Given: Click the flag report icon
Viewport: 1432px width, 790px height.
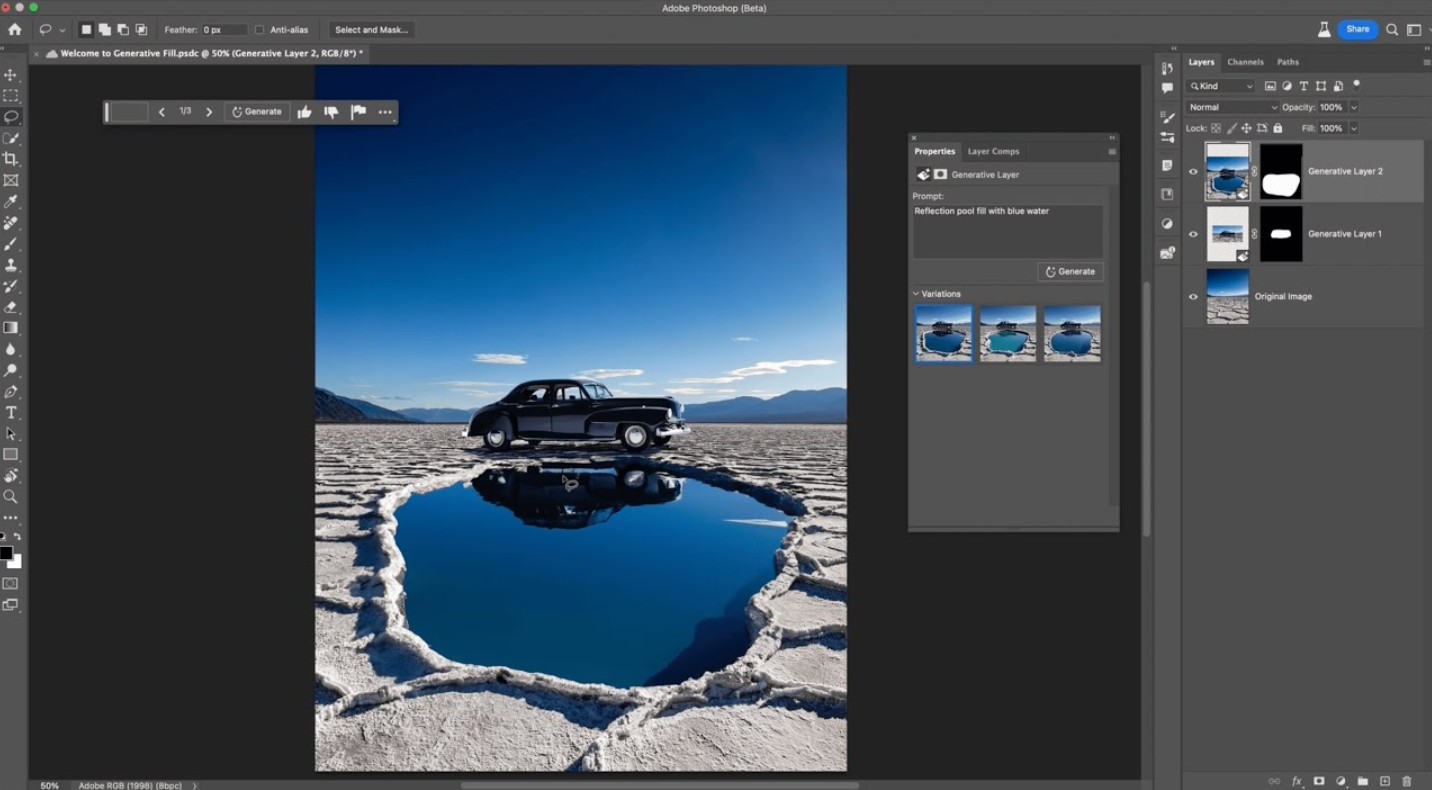Looking at the screenshot, I should click(358, 112).
